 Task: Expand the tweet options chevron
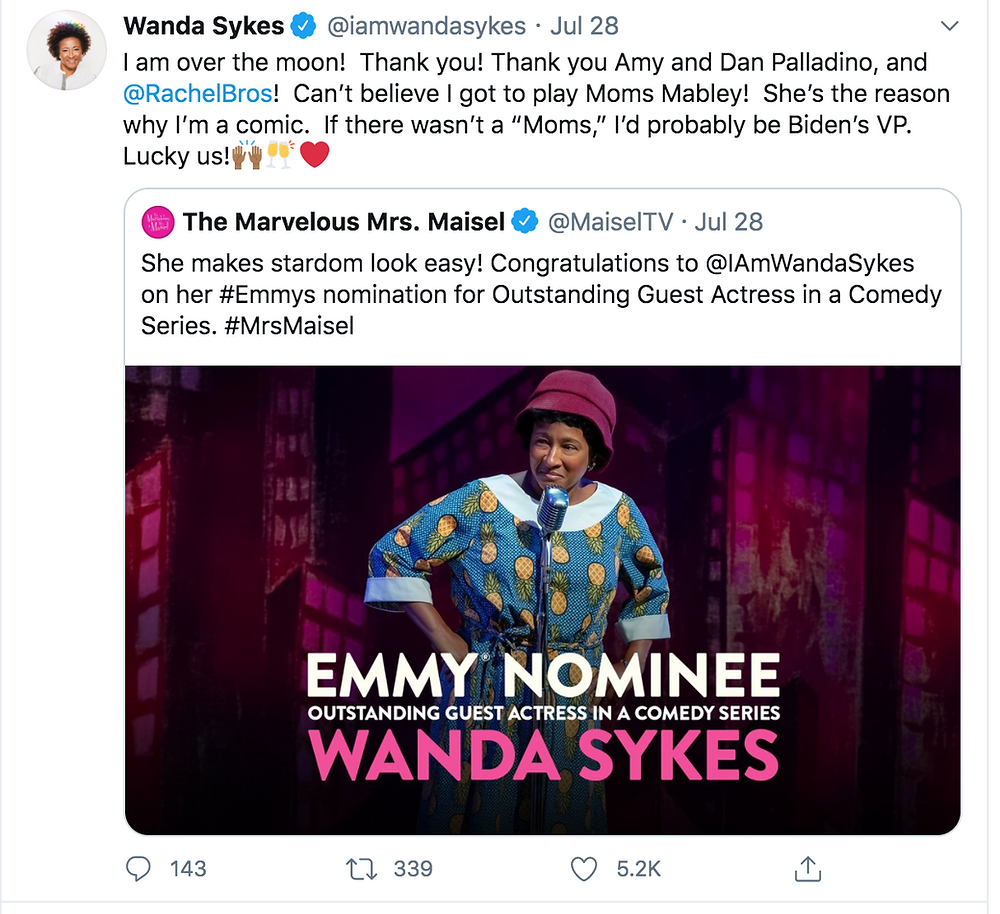(x=950, y=26)
